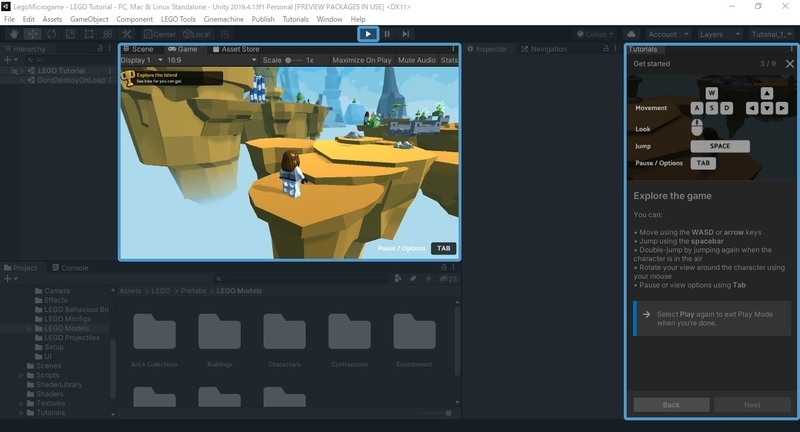Expand DontDestroyOnLoad scene arrow
The image size is (800, 432).
22,81
